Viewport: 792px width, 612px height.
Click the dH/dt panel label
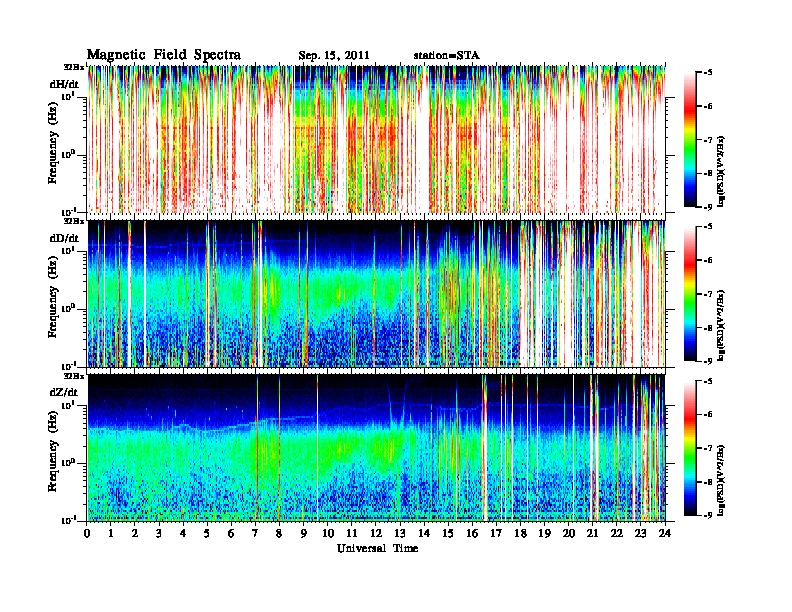pyautogui.click(x=64, y=84)
